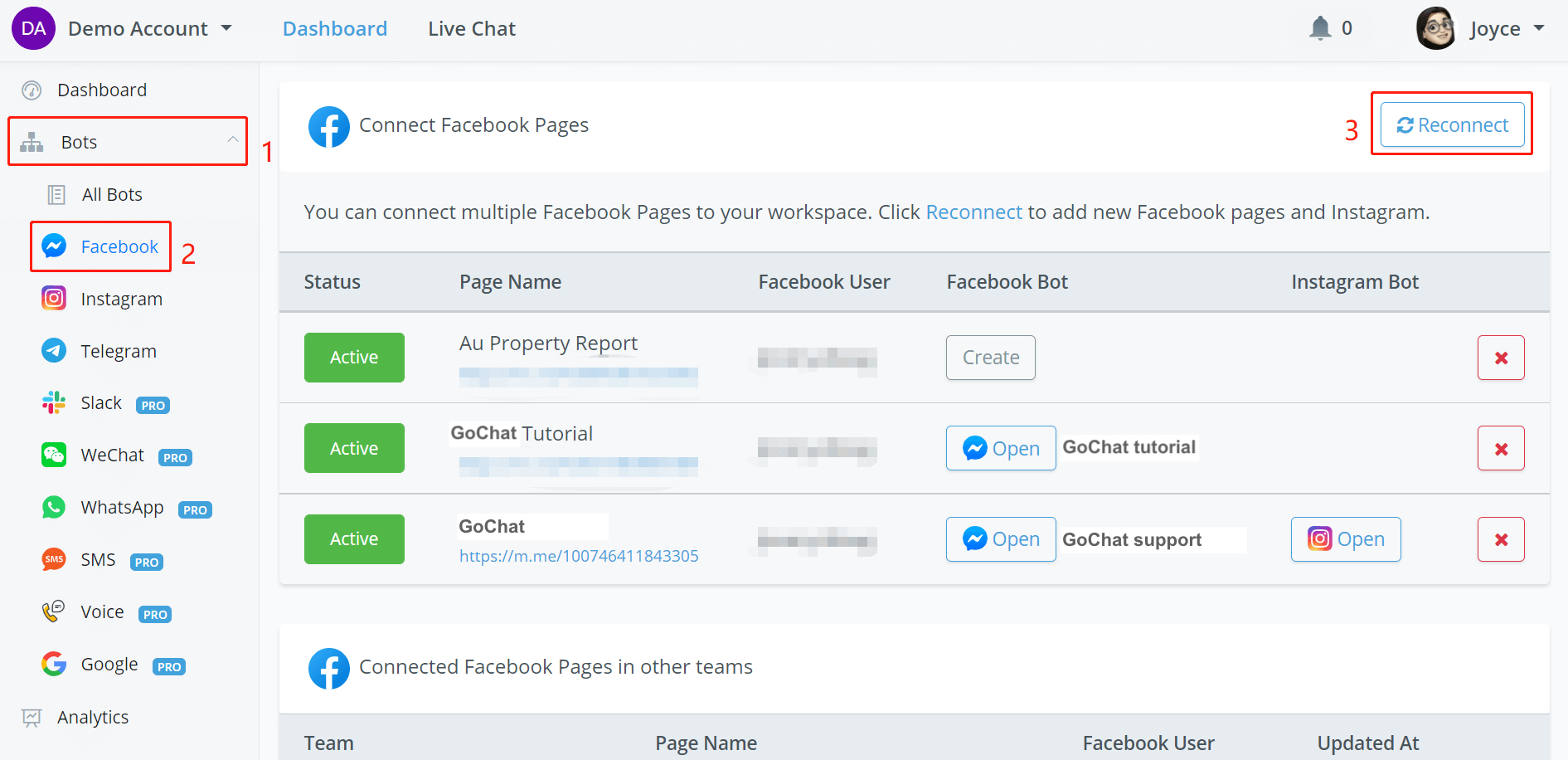Delete the GoChat Tutorial page connection
The height and width of the screenshot is (760, 1568).
[x=1500, y=449]
